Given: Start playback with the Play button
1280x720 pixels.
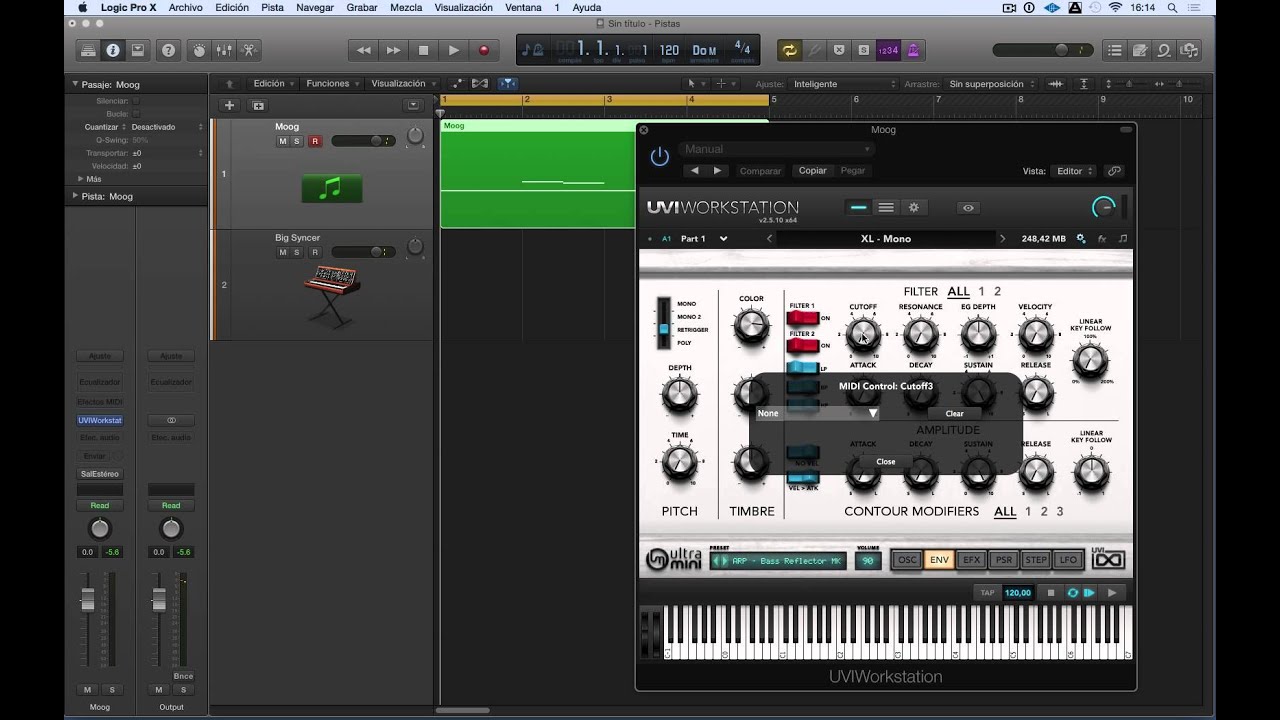Looking at the screenshot, I should tap(454, 50).
